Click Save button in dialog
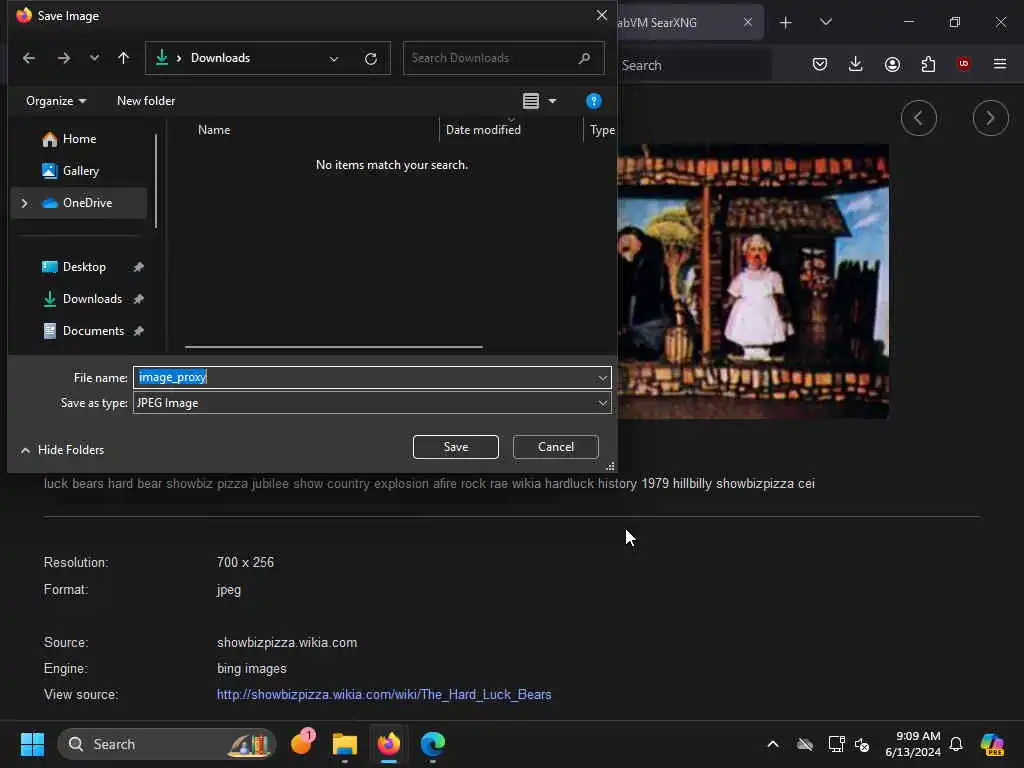This screenshot has height=768, width=1024. (x=456, y=447)
